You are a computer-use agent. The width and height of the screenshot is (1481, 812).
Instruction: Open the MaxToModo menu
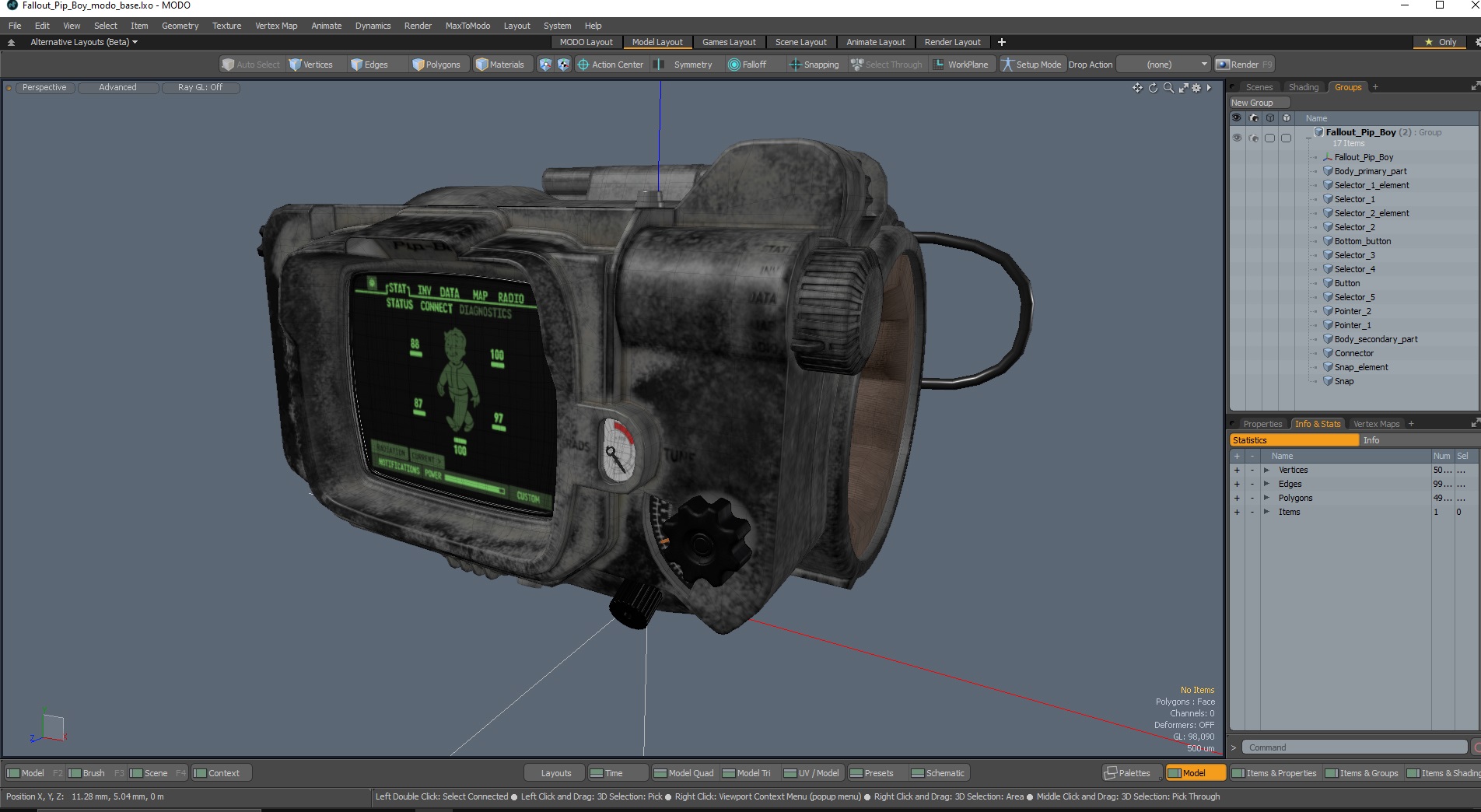(467, 26)
